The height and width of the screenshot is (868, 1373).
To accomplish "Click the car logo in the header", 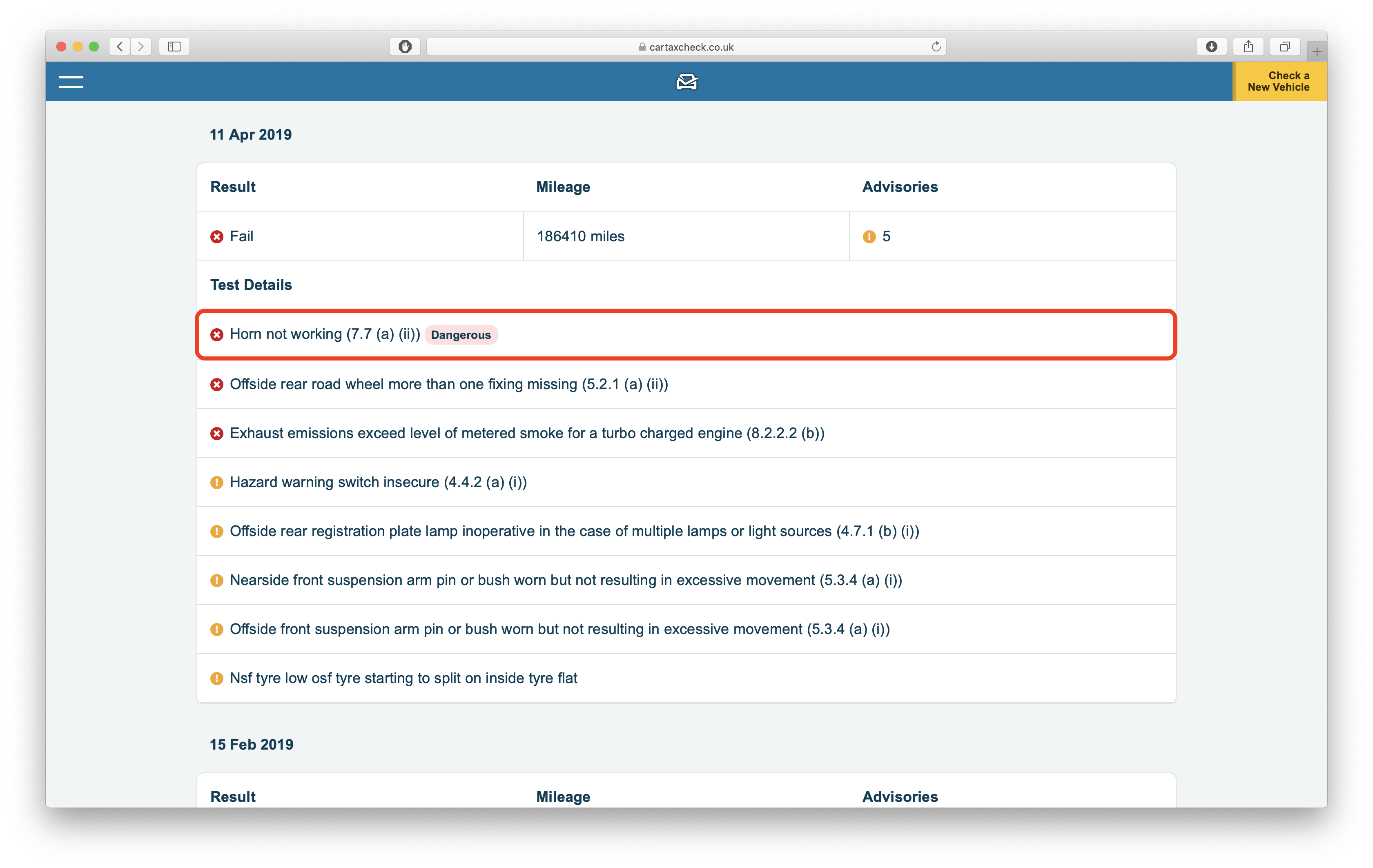I will click(x=686, y=82).
